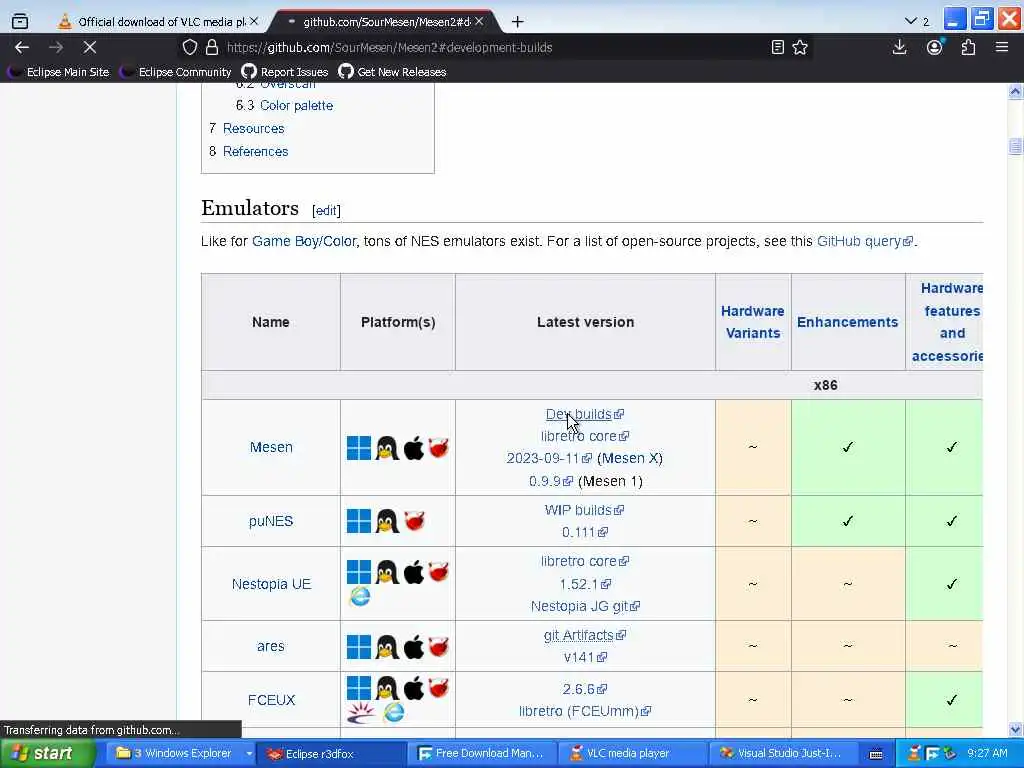Click Windows icon in puNES row
The height and width of the screenshot is (768, 1024).
click(359, 521)
